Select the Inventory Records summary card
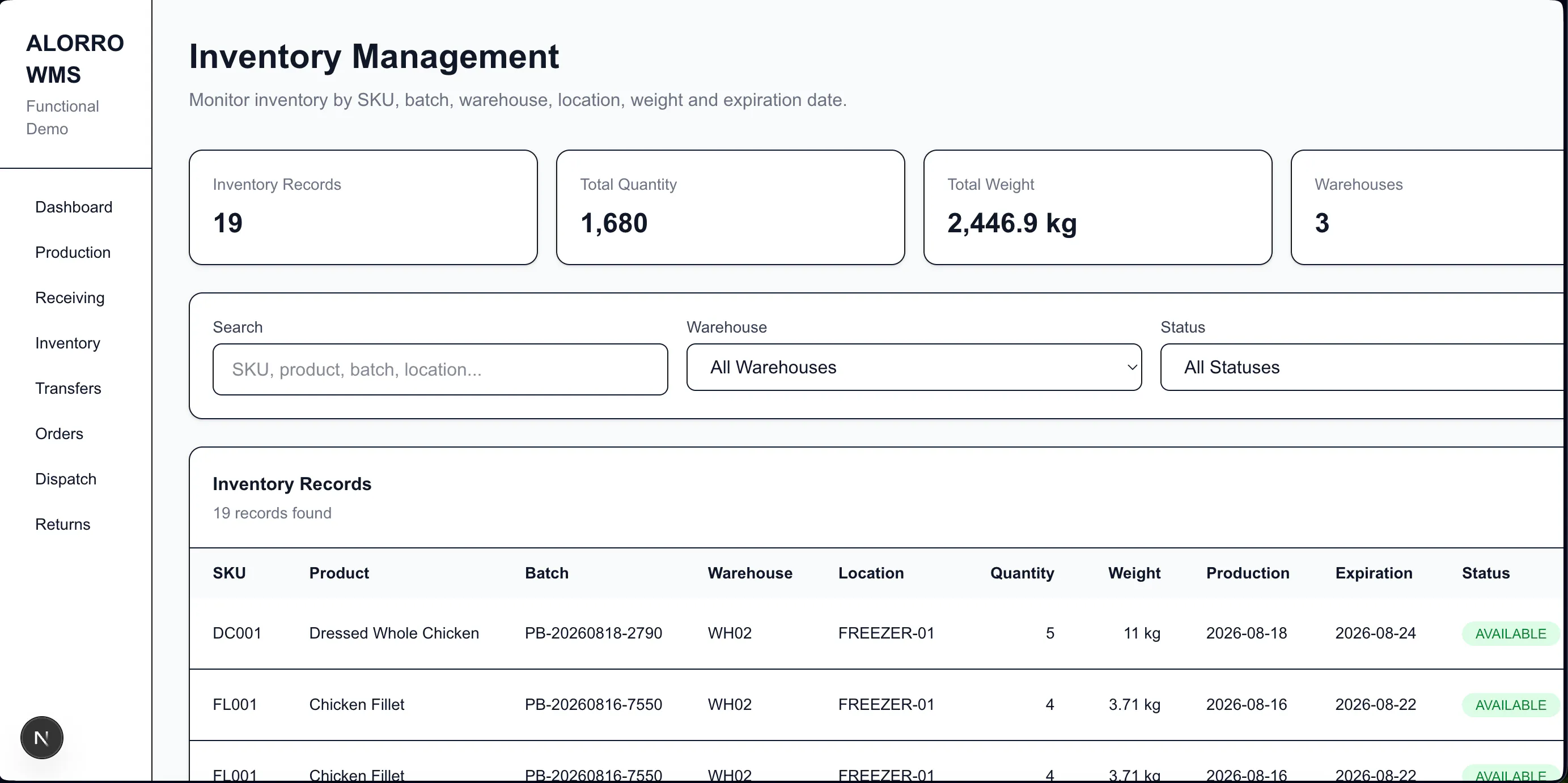Screen dimensions: 1568x783 [363, 207]
